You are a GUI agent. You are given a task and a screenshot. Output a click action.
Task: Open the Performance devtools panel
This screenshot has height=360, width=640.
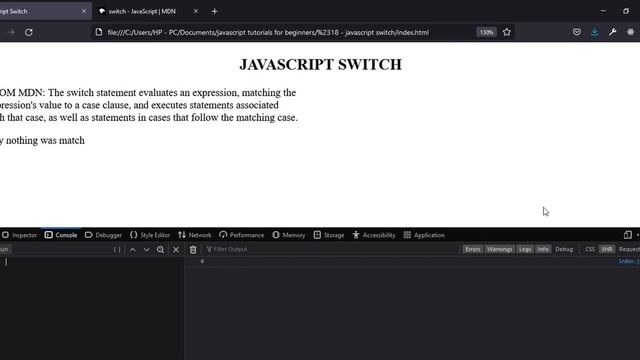coord(242,235)
